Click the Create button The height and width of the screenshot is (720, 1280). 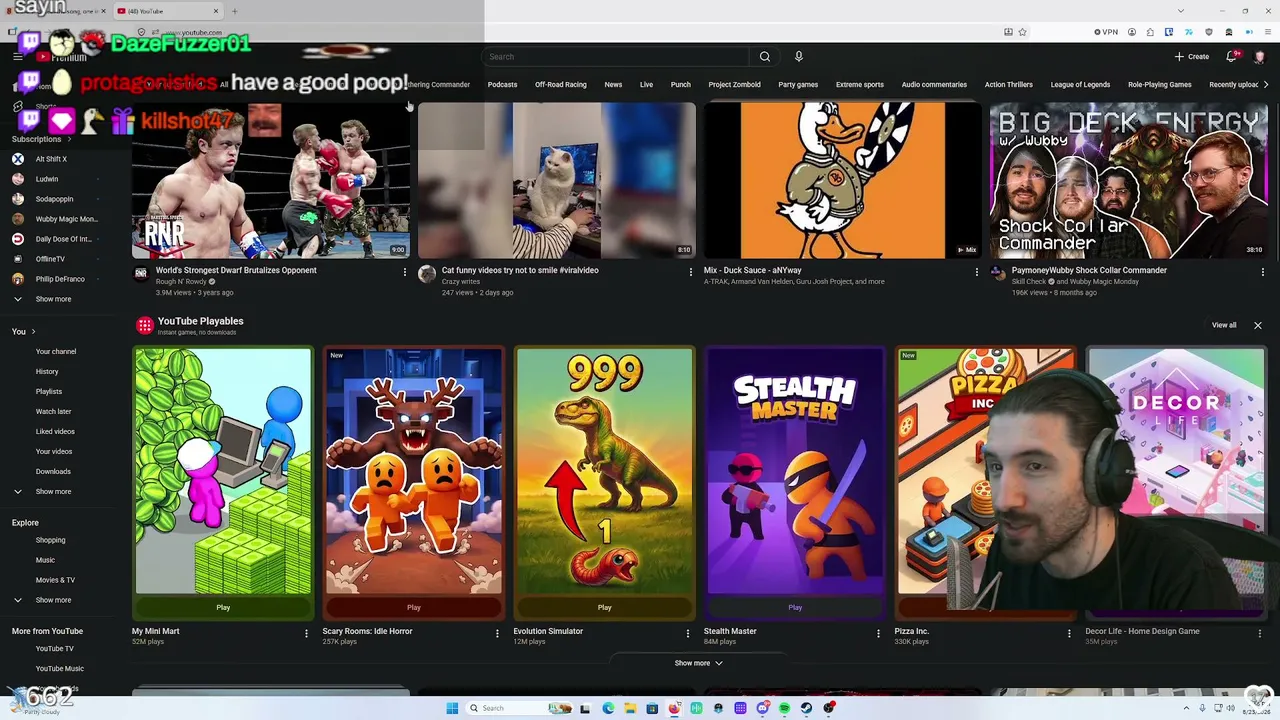1192,57
